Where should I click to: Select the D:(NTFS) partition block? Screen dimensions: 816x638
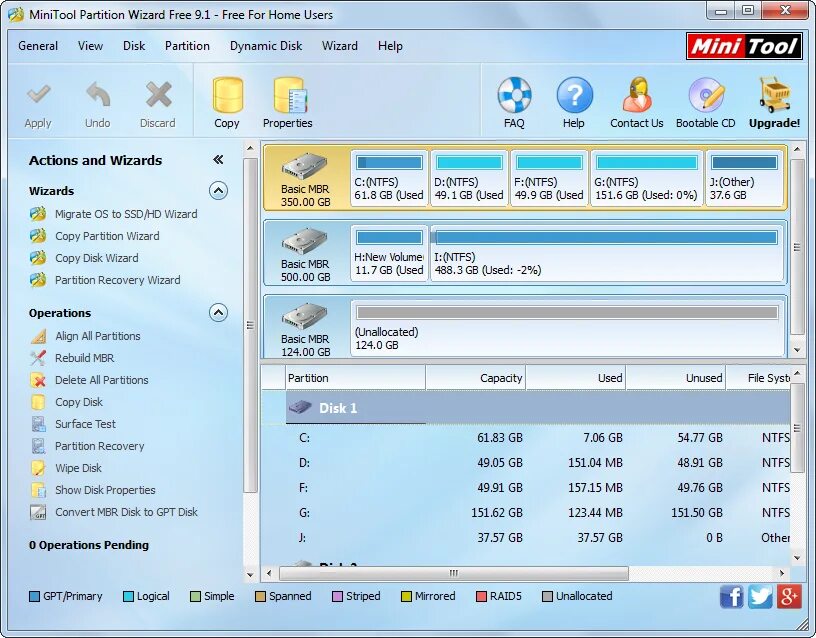click(469, 178)
